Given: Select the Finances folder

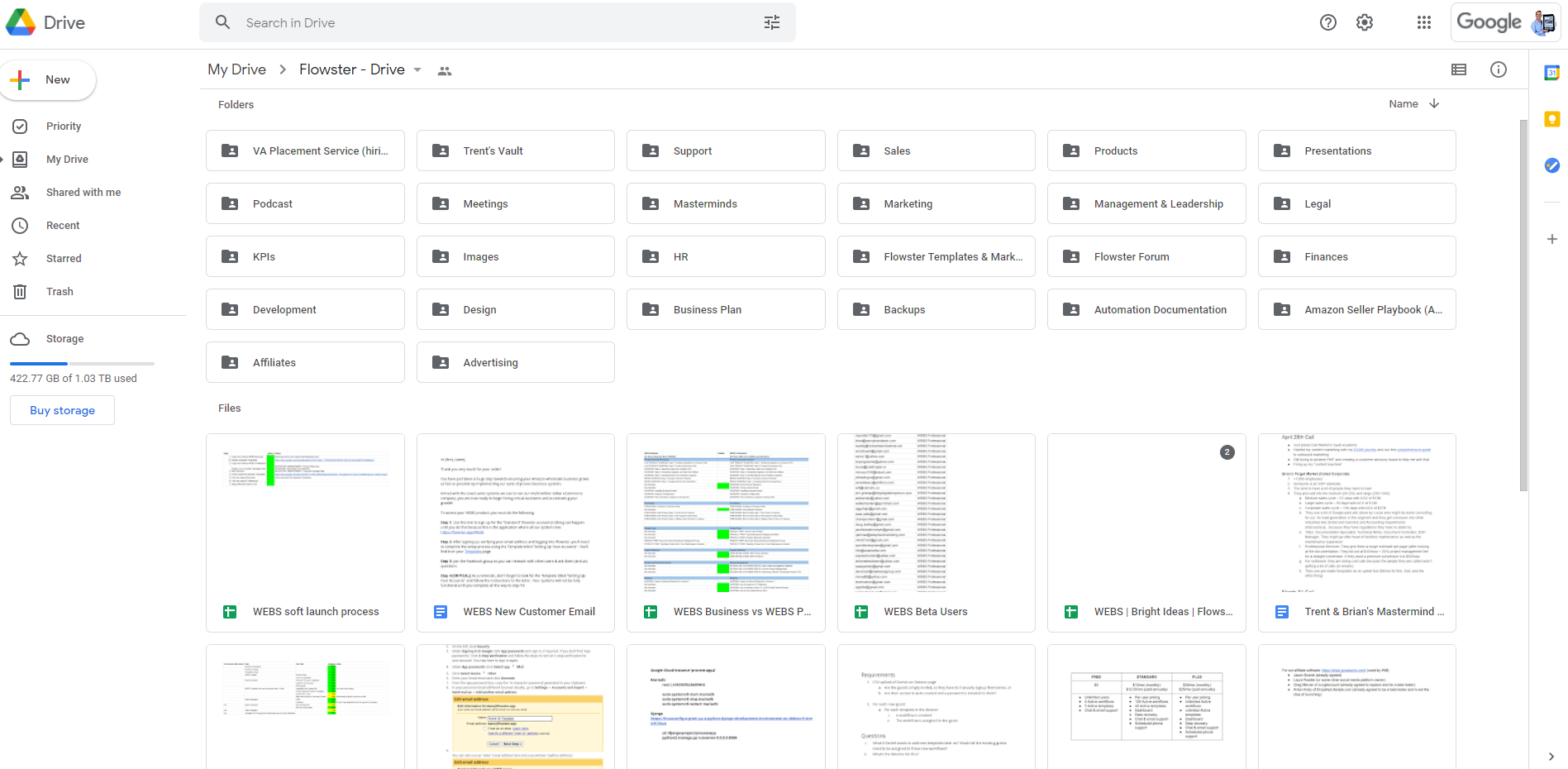Looking at the screenshot, I should pos(1357,256).
